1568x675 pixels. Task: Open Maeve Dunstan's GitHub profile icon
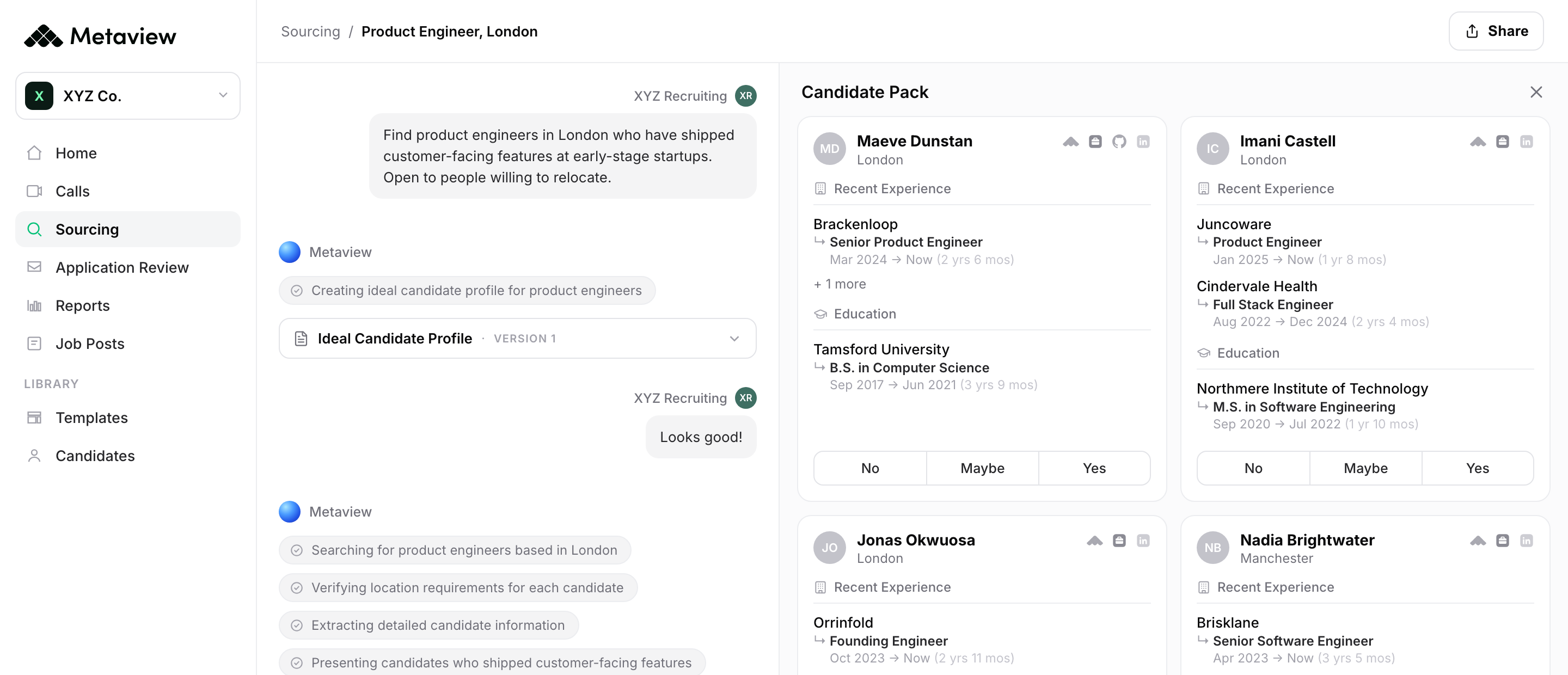(1119, 142)
